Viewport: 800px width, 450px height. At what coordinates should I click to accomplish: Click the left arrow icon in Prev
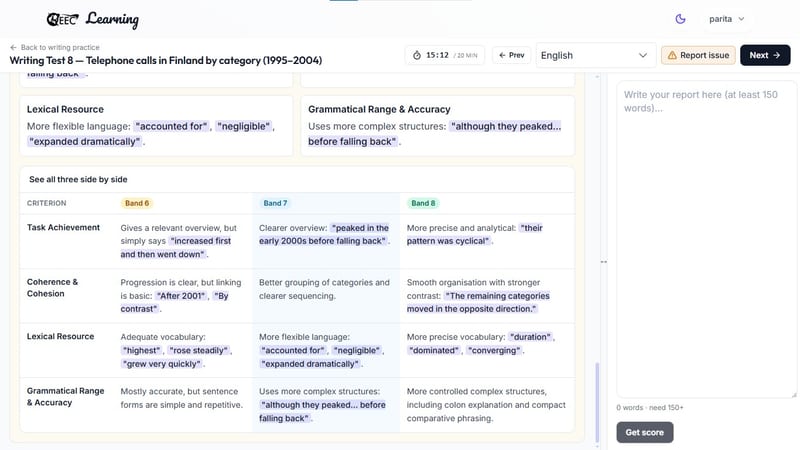[x=502, y=55]
